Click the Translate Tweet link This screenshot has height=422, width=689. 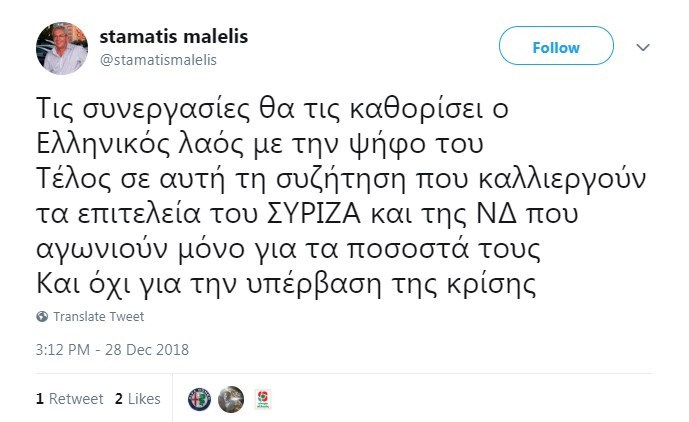[98, 316]
